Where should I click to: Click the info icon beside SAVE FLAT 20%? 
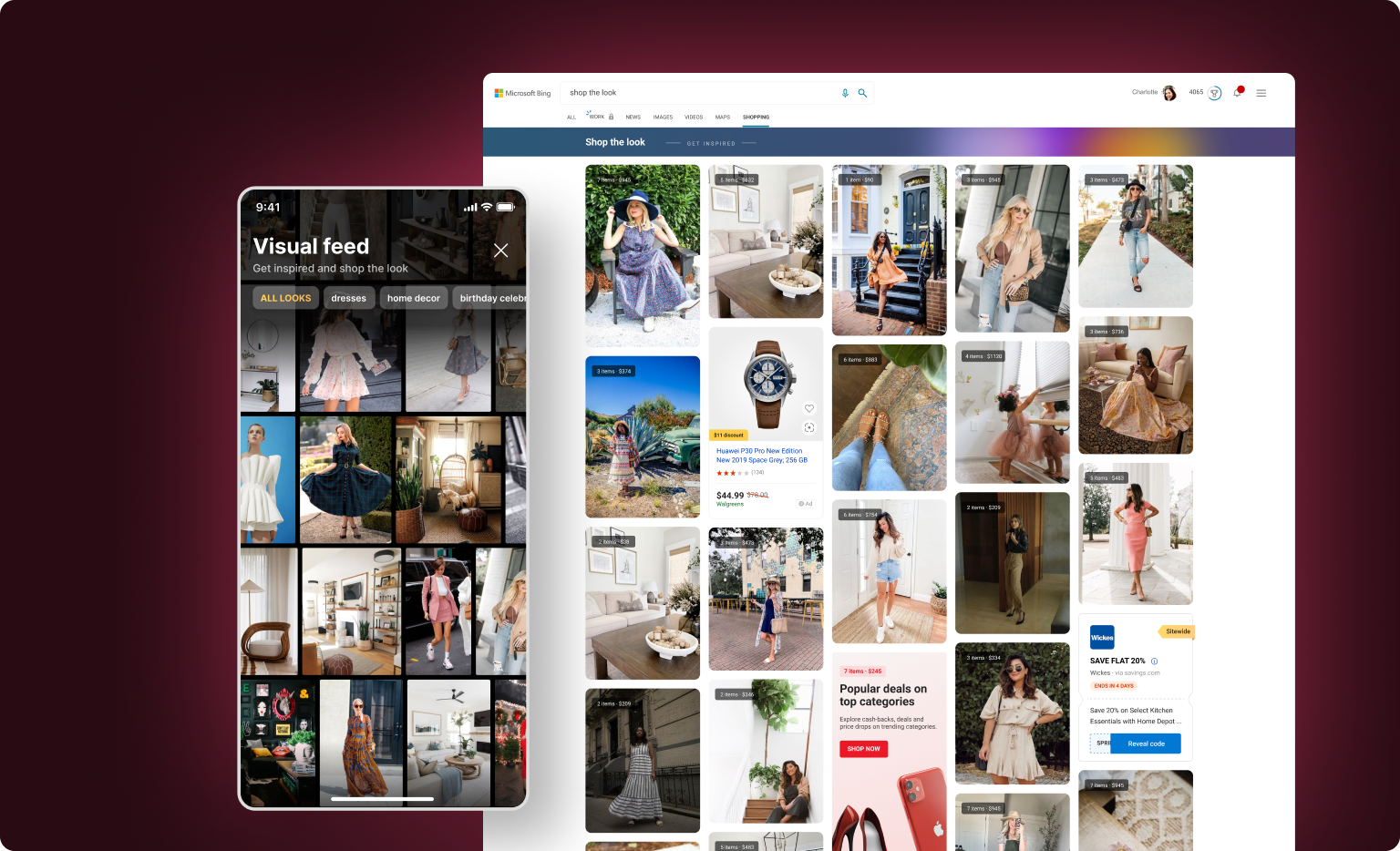(1154, 661)
